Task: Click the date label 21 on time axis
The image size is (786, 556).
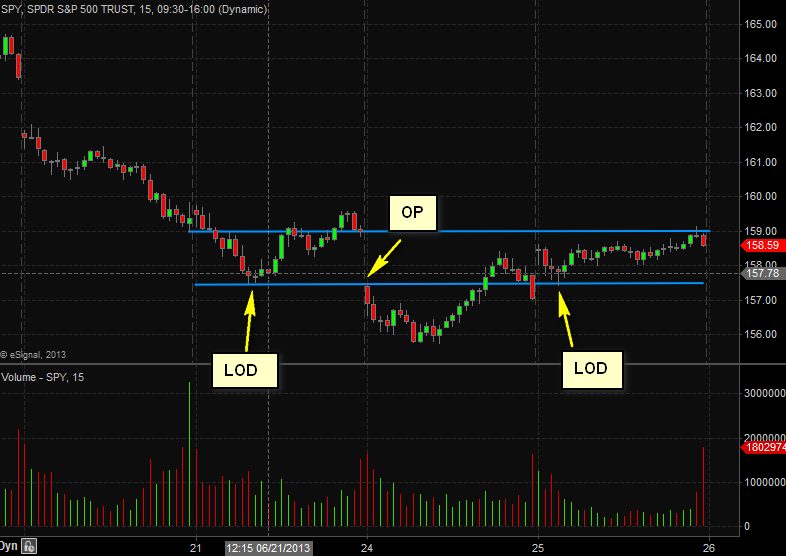Action: (x=195, y=548)
